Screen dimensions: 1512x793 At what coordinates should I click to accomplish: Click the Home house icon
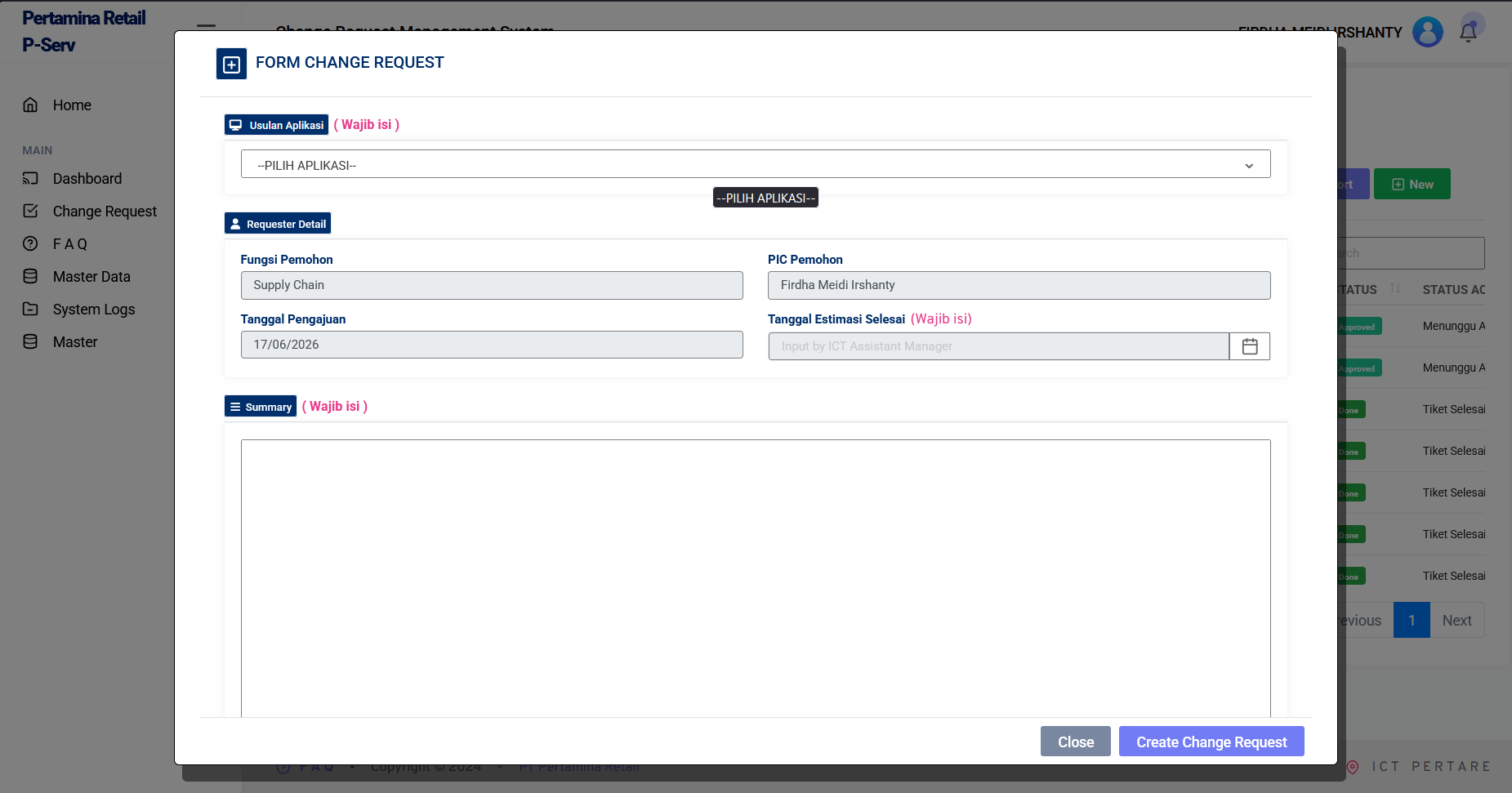30,105
